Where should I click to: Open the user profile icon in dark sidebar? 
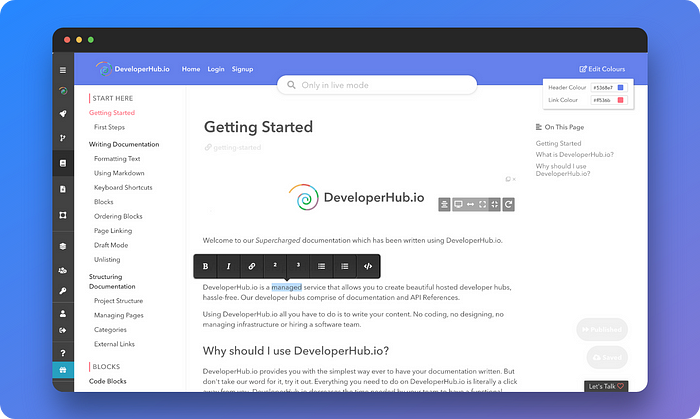click(63, 314)
